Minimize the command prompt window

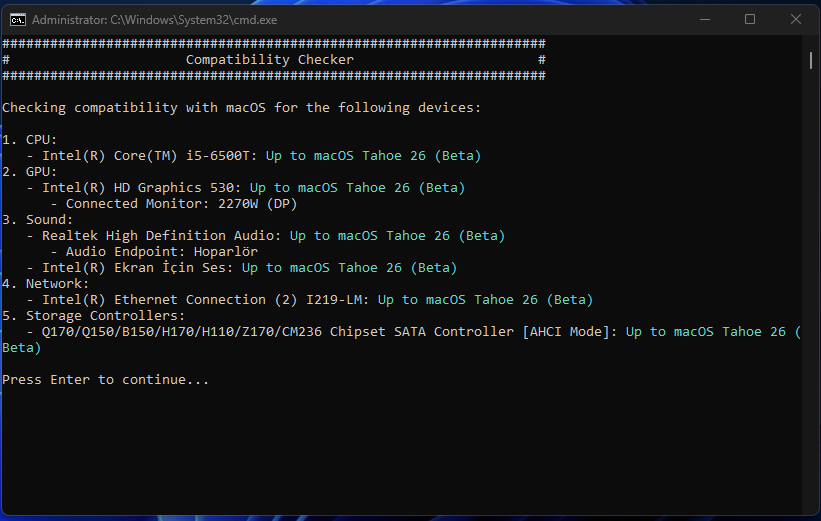click(703, 19)
